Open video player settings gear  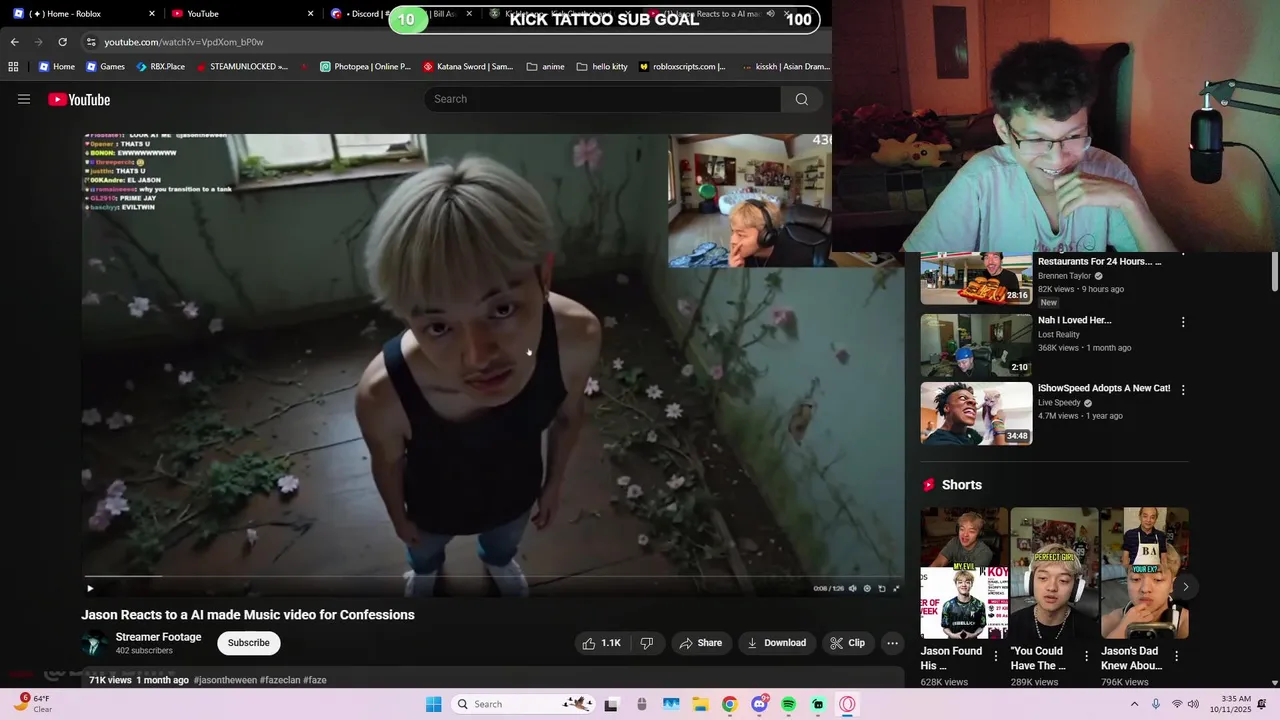coord(867,588)
